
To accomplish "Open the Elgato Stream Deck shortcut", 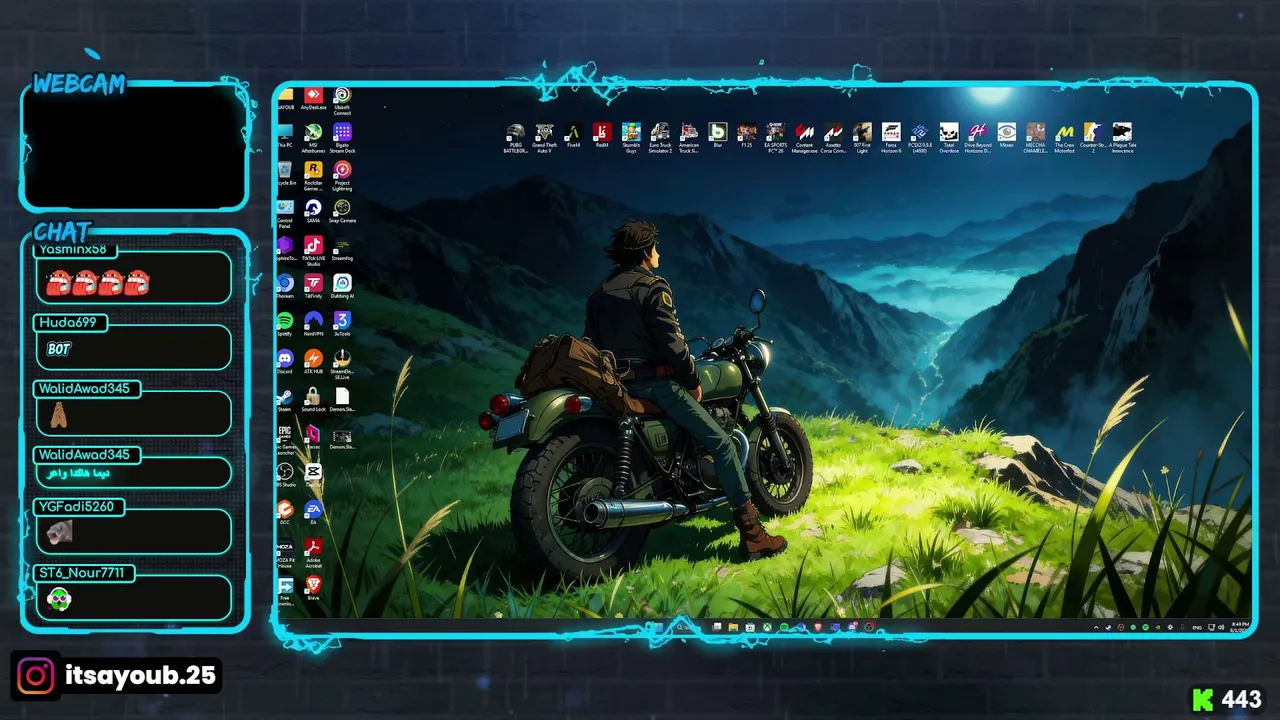I will [342, 138].
